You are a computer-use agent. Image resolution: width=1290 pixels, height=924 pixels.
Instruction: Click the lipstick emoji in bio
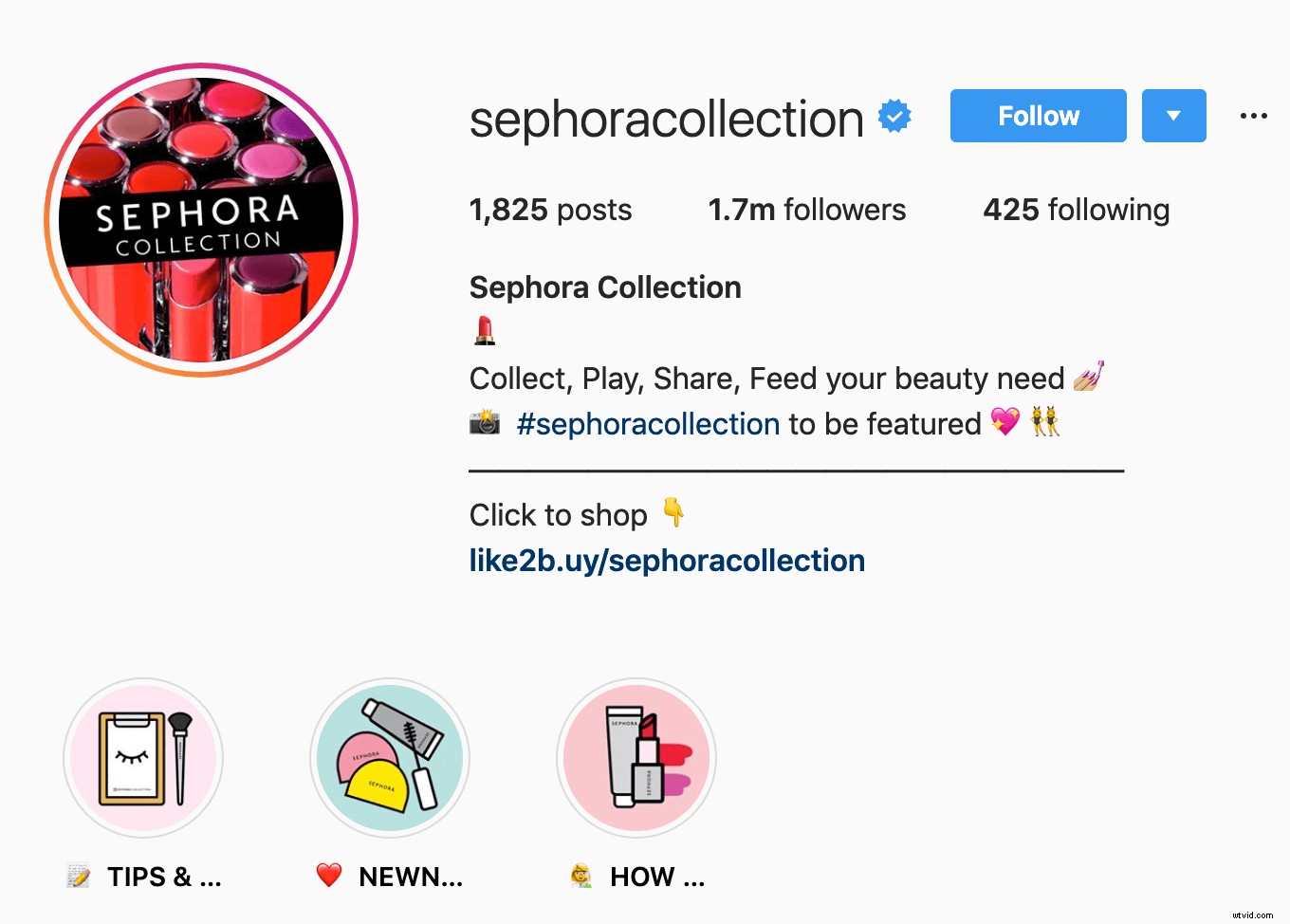485,331
